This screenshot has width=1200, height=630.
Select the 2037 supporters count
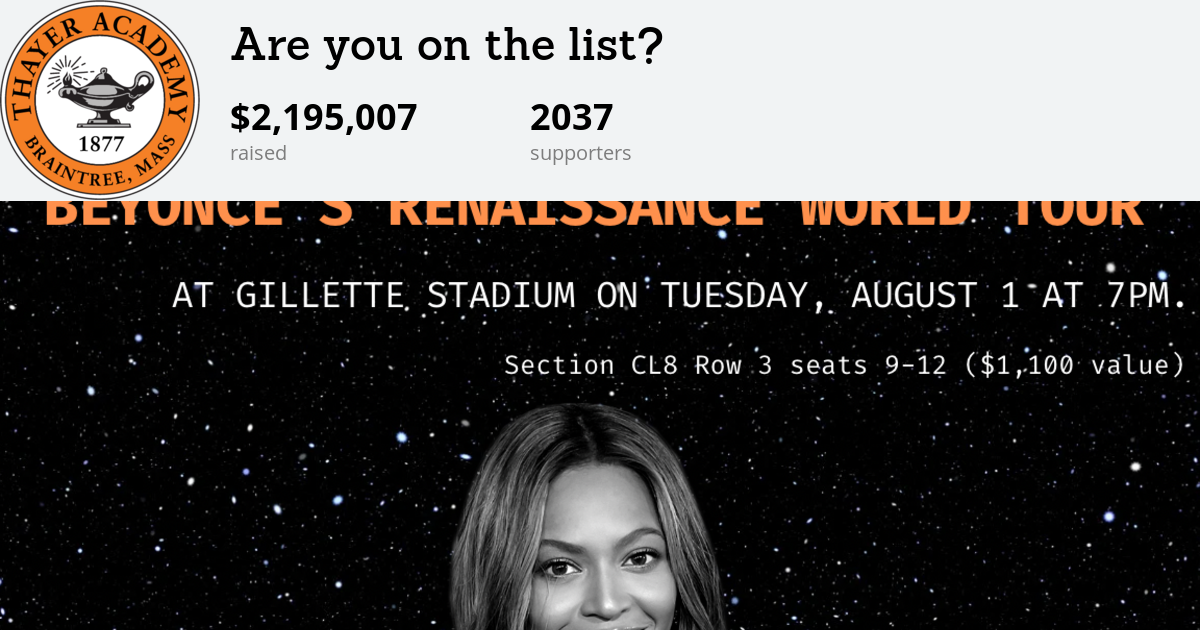[571, 118]
